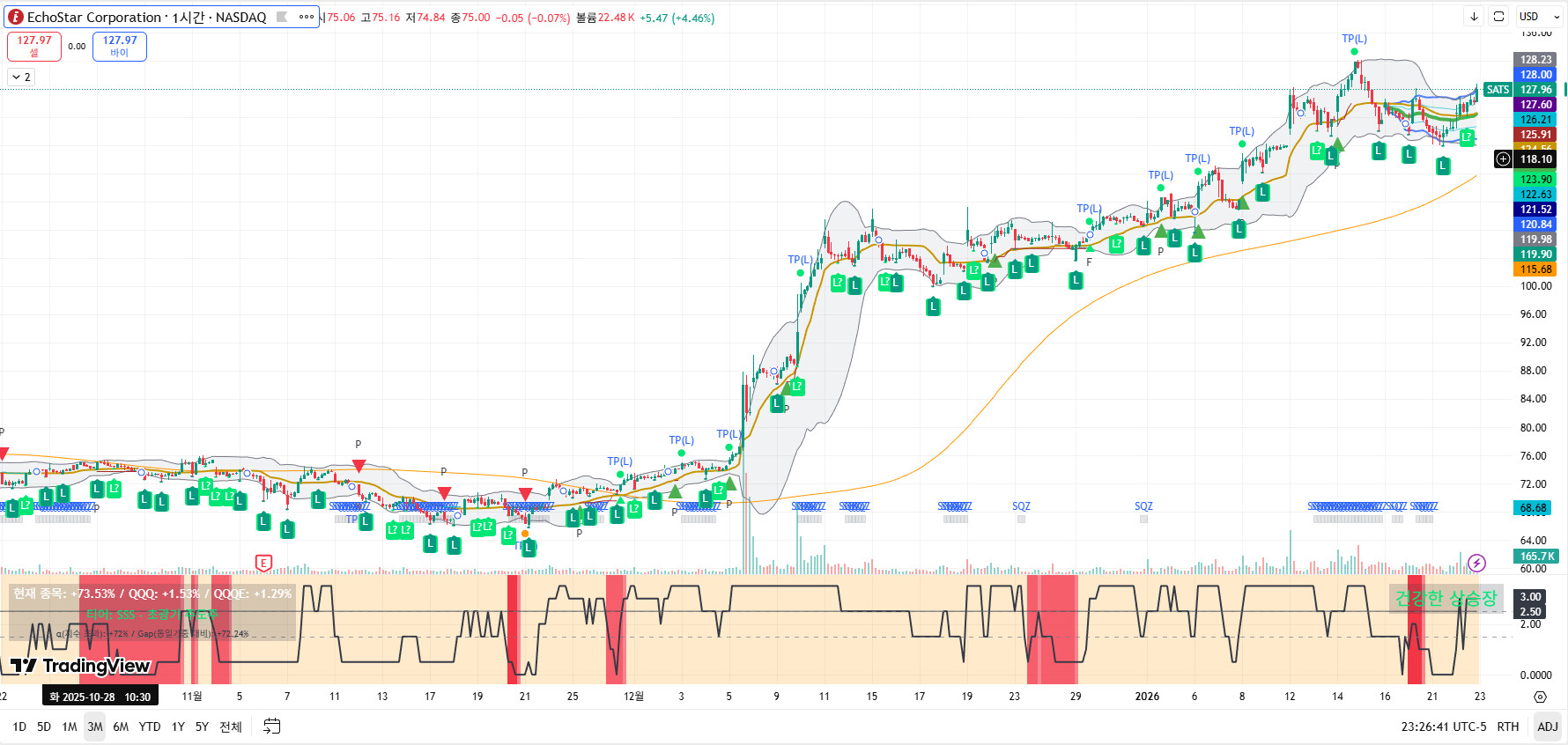Click the 123.90 bright green price label
This screenshot has height=745, width=1568.
(x=1536, y=180)
